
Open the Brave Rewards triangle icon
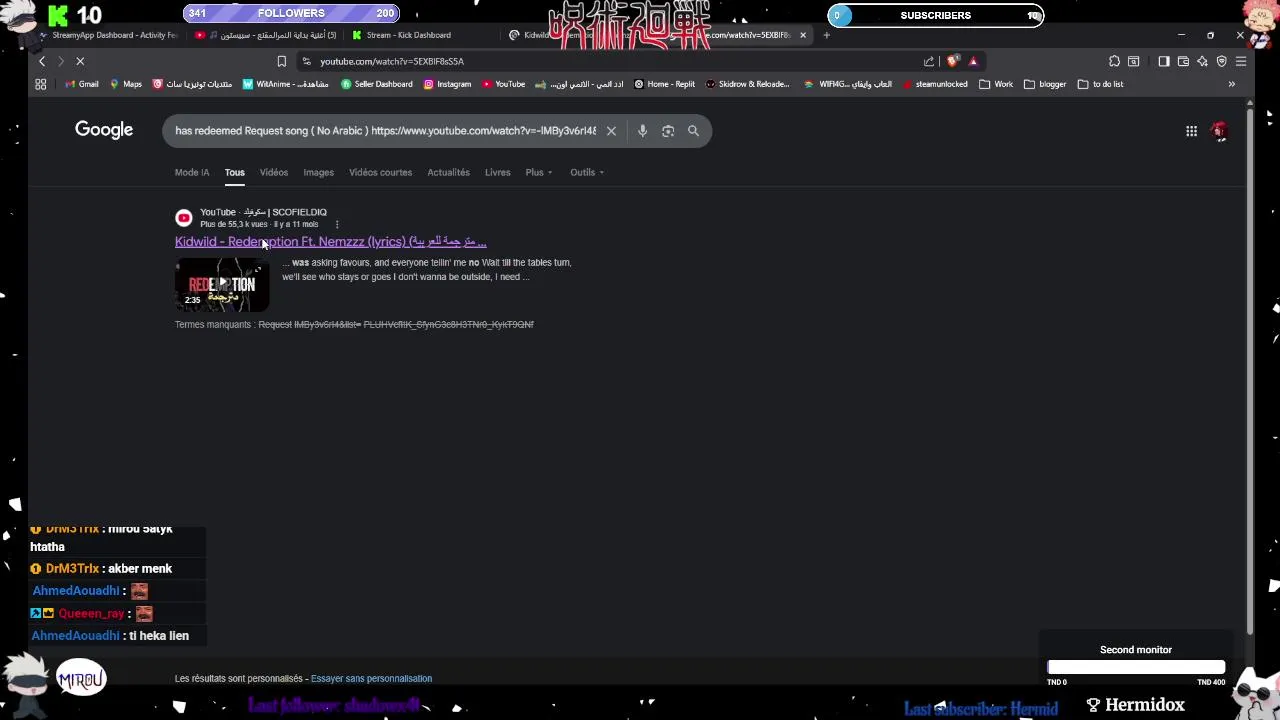(x=973, y=61)
